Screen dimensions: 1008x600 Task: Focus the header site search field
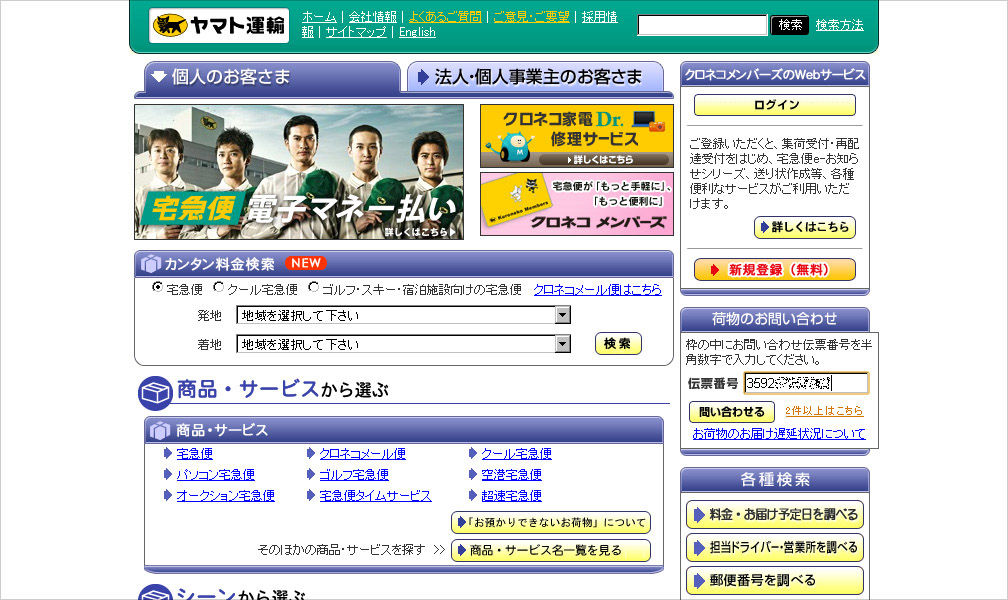point(702,25)
